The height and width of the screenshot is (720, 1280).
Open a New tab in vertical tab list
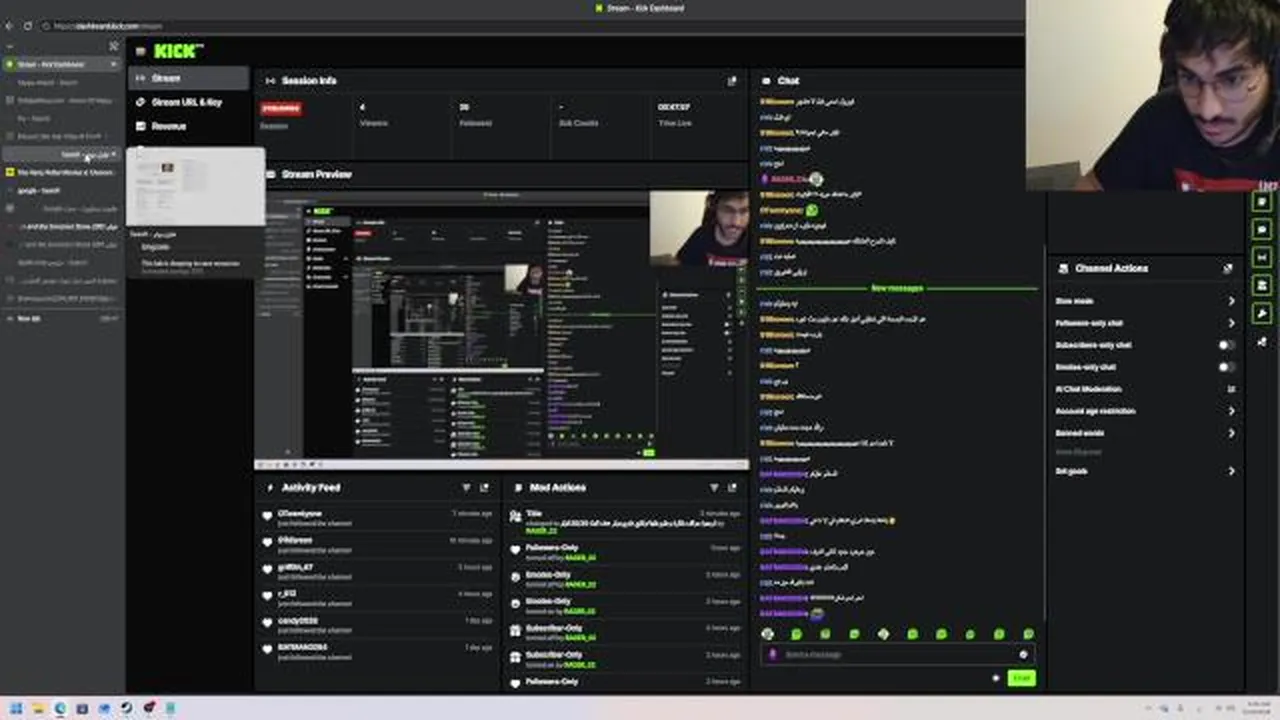point(60,318)
